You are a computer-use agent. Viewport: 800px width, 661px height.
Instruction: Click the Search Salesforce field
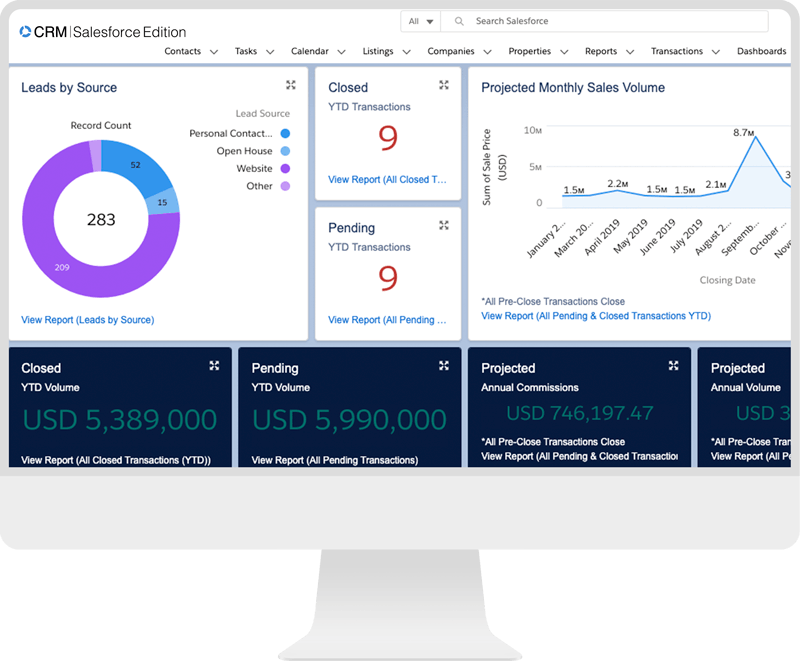pyautogui.click(x=605, y=21)
